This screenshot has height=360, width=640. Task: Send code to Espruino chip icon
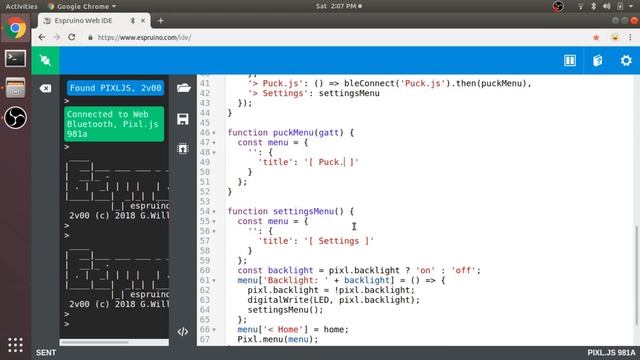183,149
